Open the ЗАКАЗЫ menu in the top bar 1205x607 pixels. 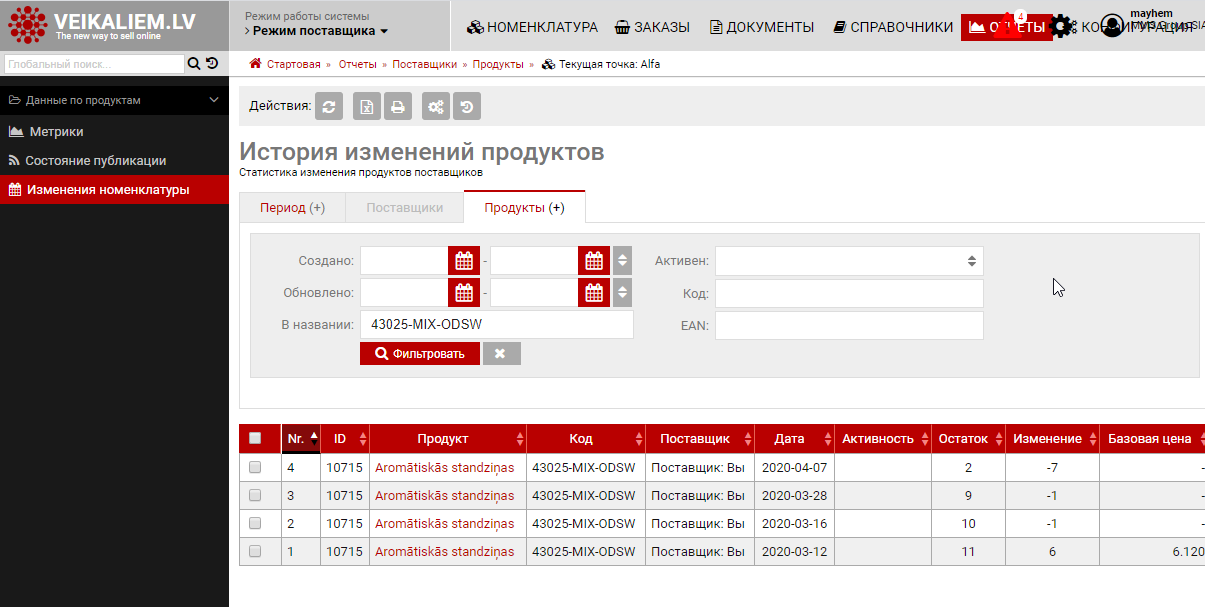coord(652,27)
